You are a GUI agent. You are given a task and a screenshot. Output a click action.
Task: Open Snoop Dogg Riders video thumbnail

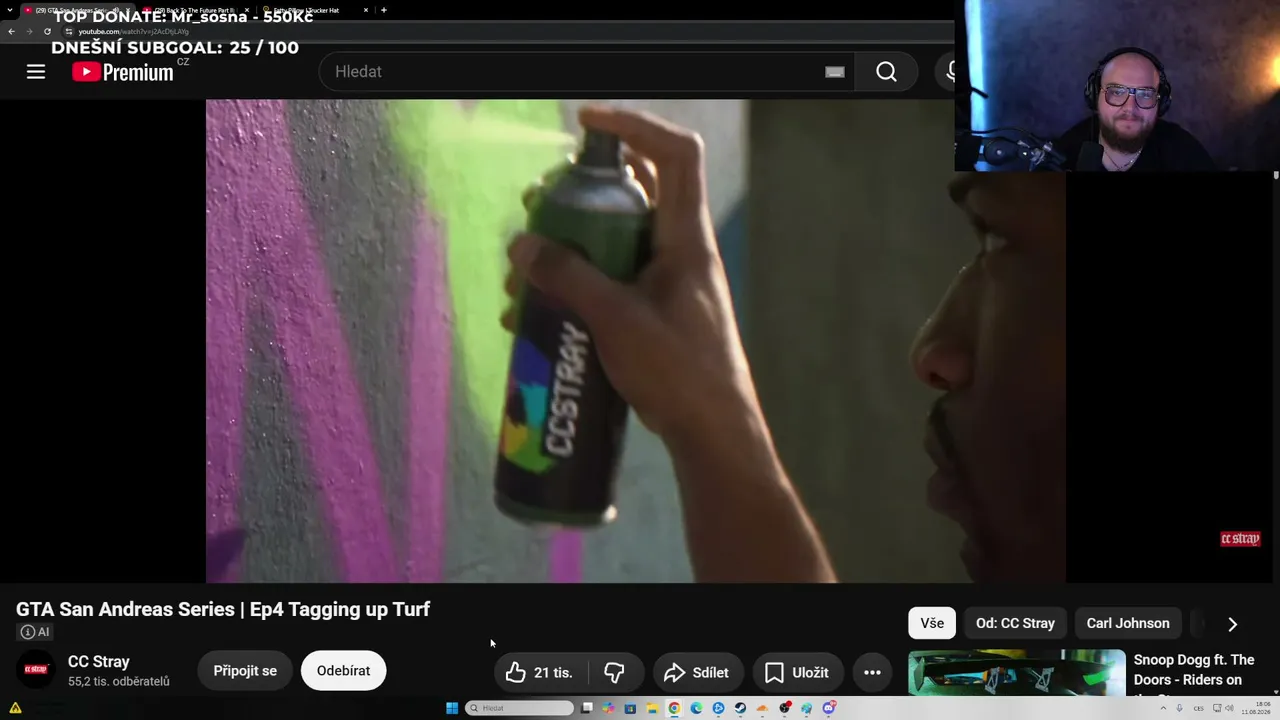pyautogui.click(x=1017, y=673)
